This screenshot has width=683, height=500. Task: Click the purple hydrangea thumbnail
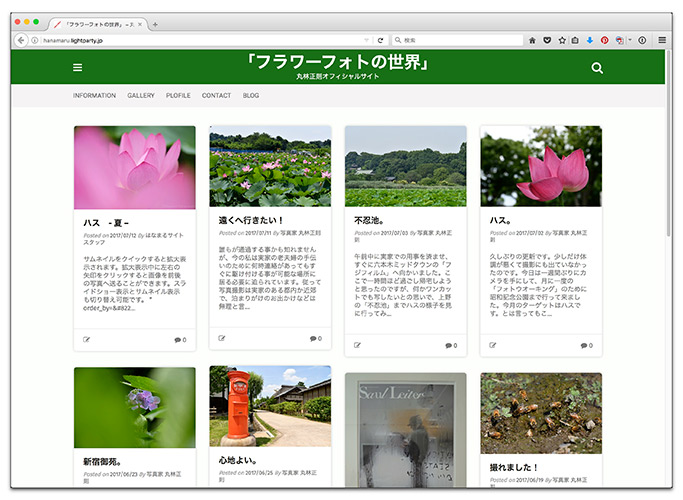[135, 408]
